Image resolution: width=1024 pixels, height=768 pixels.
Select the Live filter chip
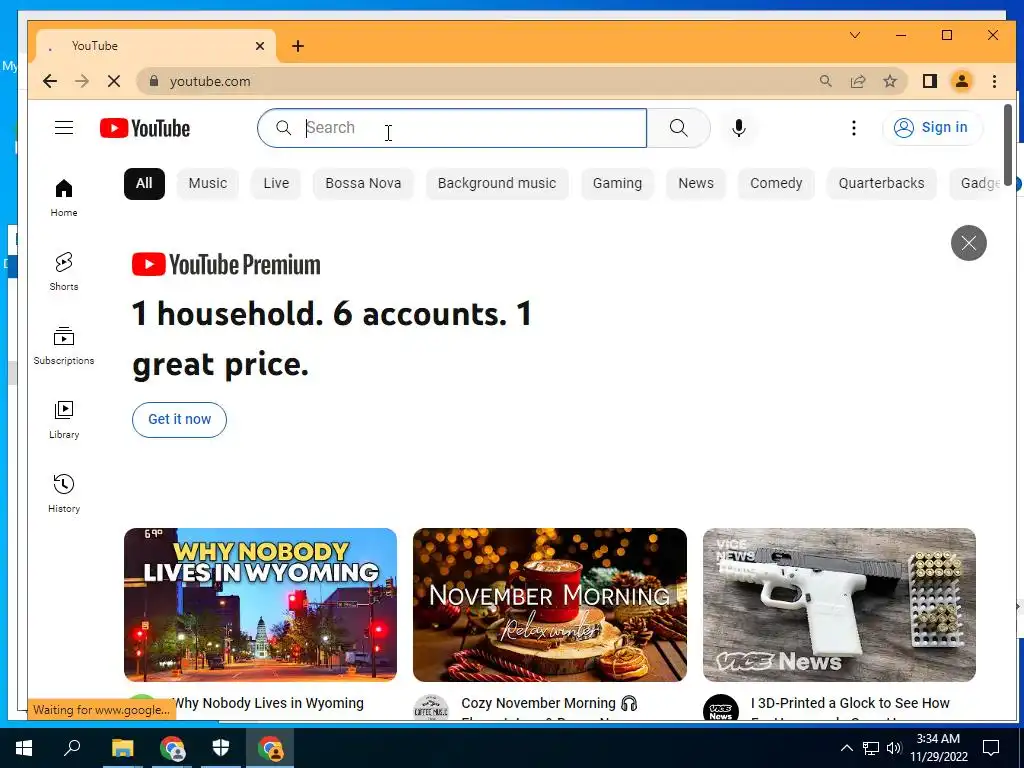(276, 184)
